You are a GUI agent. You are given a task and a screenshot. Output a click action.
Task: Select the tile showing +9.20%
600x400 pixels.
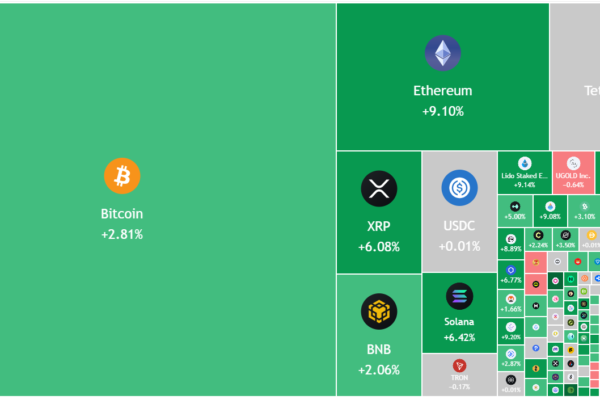pos(510,331)
